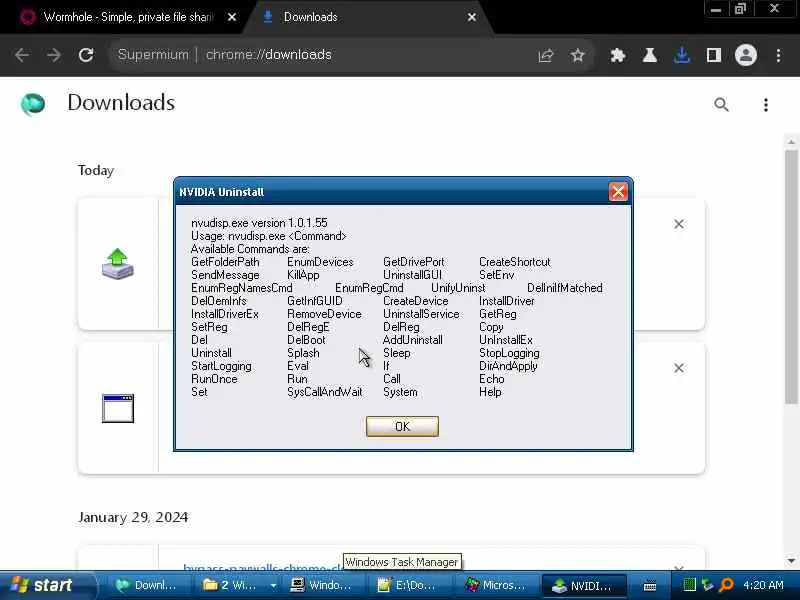Click 'InstallDriverEx' text in dialog
This screenshot has height=600, width=800.
tap(224, 314)
